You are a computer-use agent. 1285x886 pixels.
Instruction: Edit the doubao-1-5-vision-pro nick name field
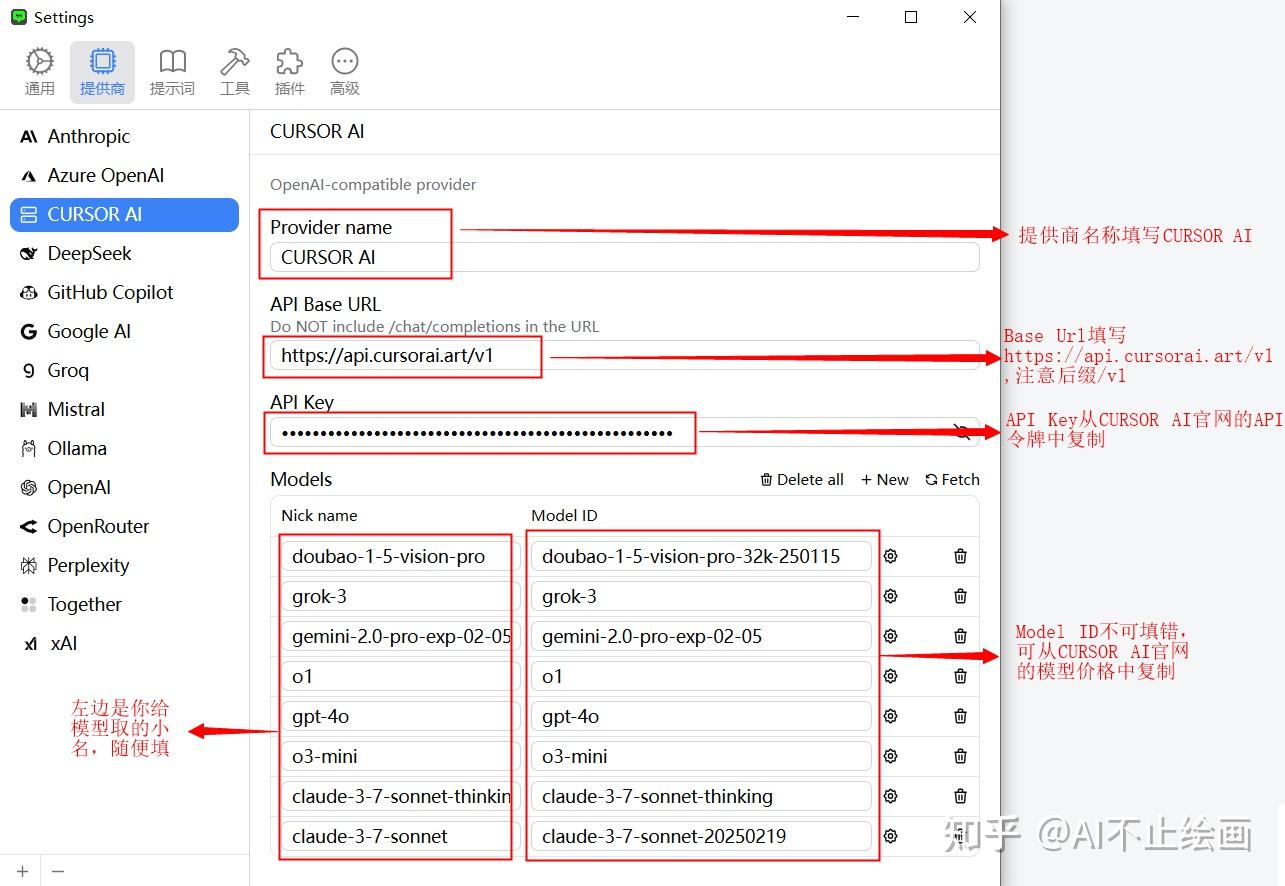[x=401, y=556]
